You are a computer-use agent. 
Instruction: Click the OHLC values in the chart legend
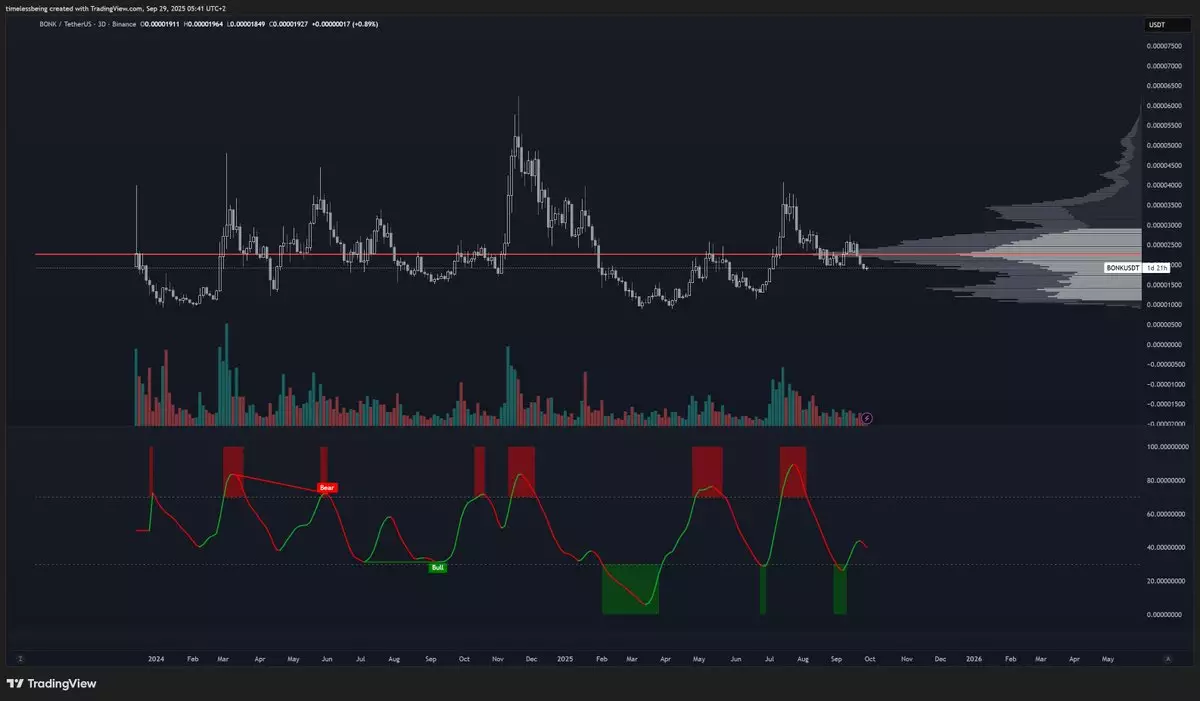point(250,24)
